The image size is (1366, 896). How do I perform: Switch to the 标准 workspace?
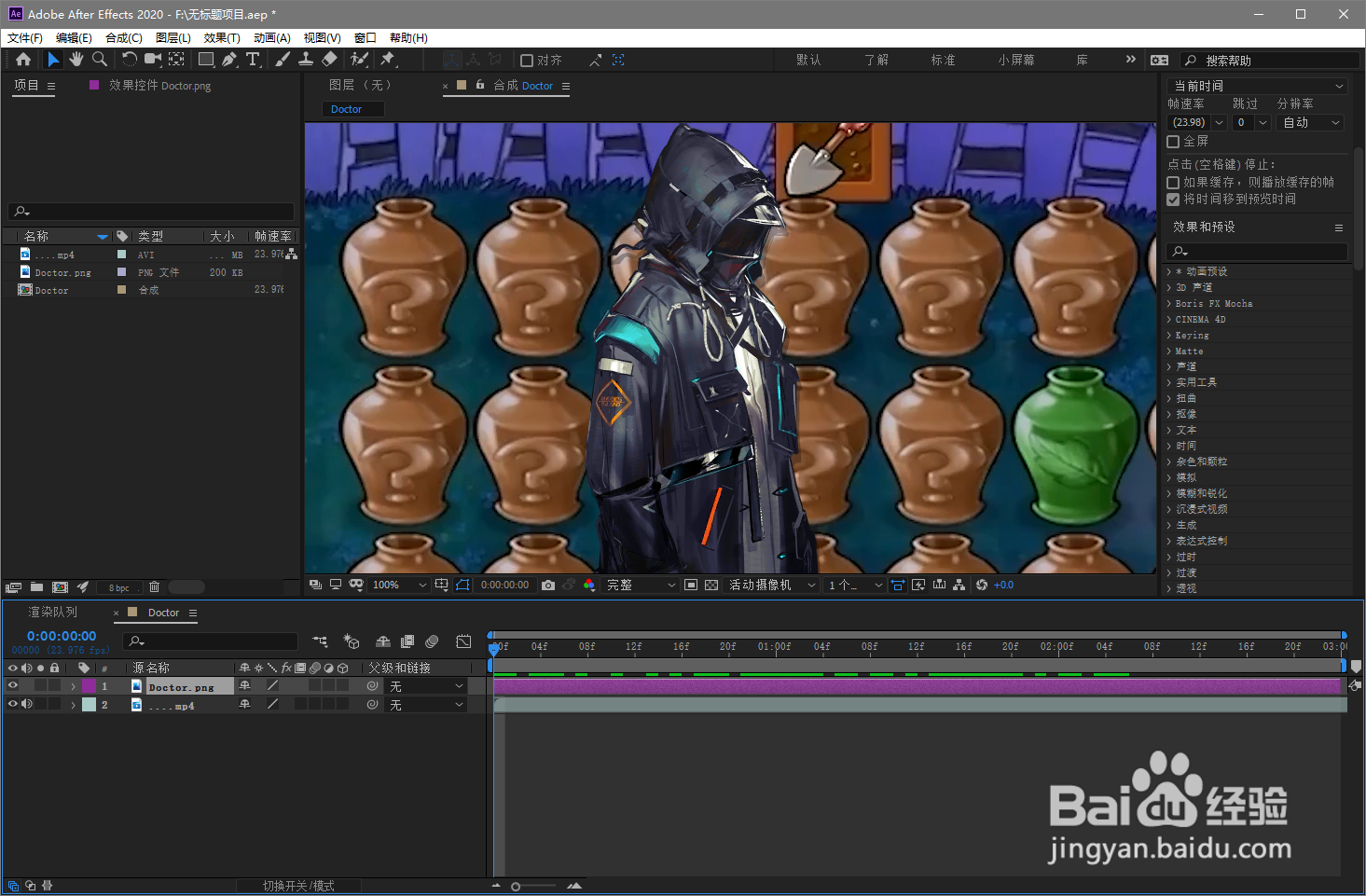pyautogui.click(x=943, y=61)
